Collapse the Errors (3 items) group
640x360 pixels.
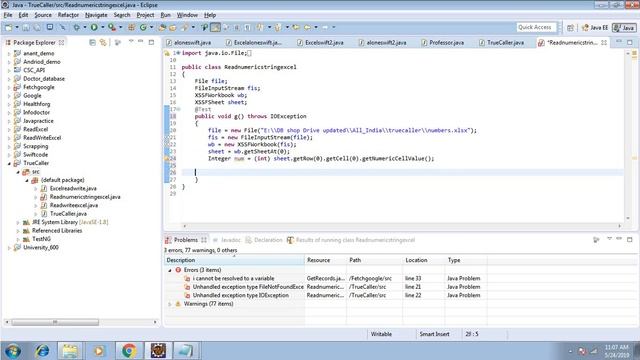[170, 270]
